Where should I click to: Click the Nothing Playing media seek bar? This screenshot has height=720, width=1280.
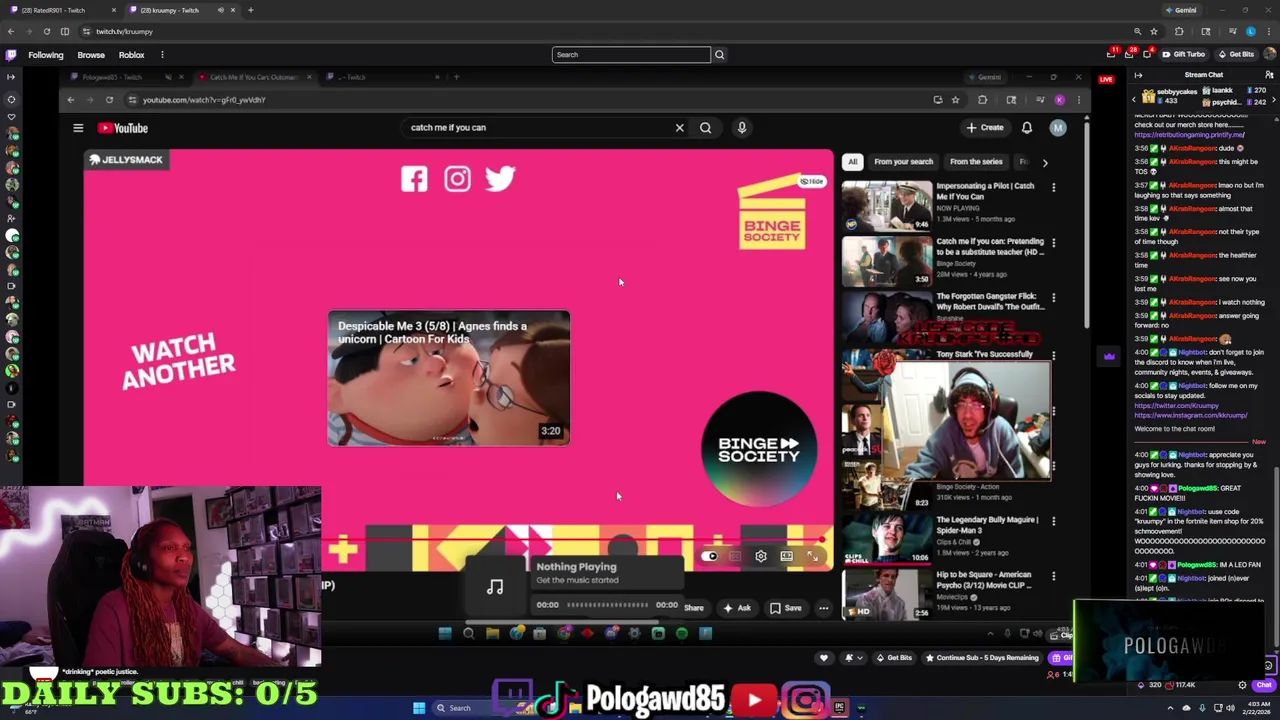pyautogui.click(x=607, y=605)
